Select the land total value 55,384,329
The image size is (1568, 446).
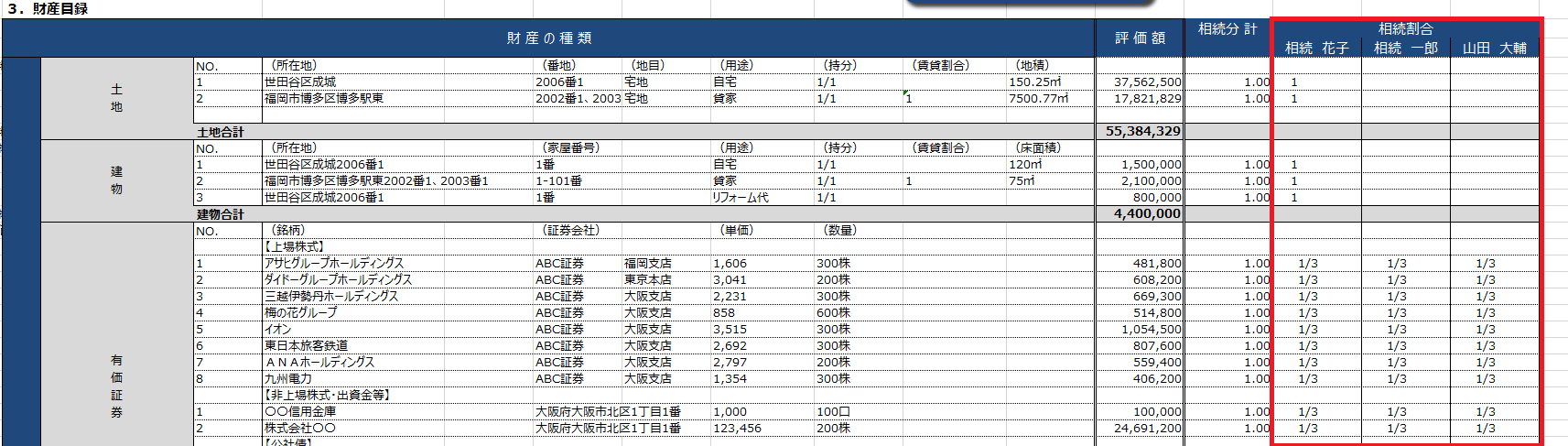click(1142, 132)
